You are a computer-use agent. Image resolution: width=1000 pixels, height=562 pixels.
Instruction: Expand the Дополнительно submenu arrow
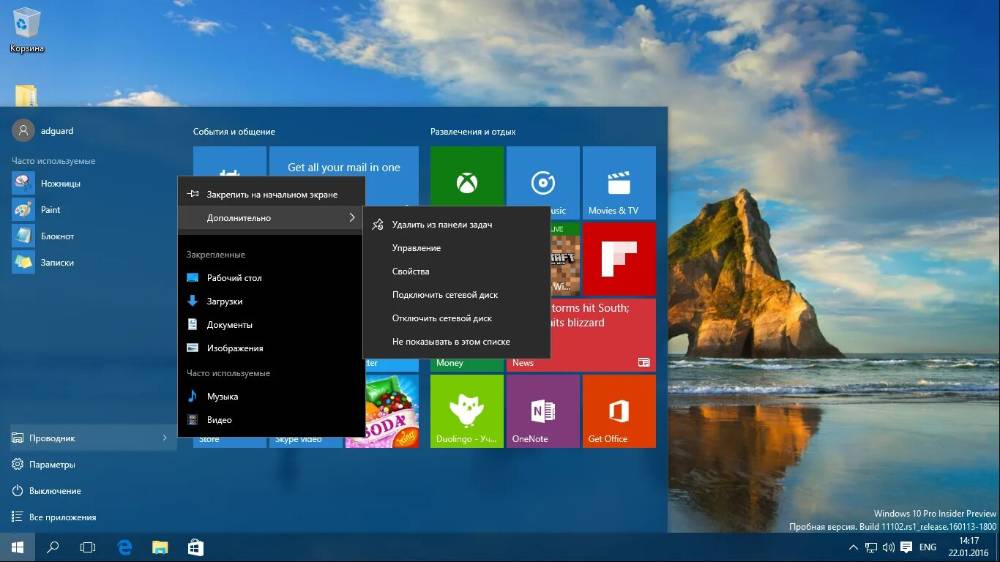(x=352, y=218)
